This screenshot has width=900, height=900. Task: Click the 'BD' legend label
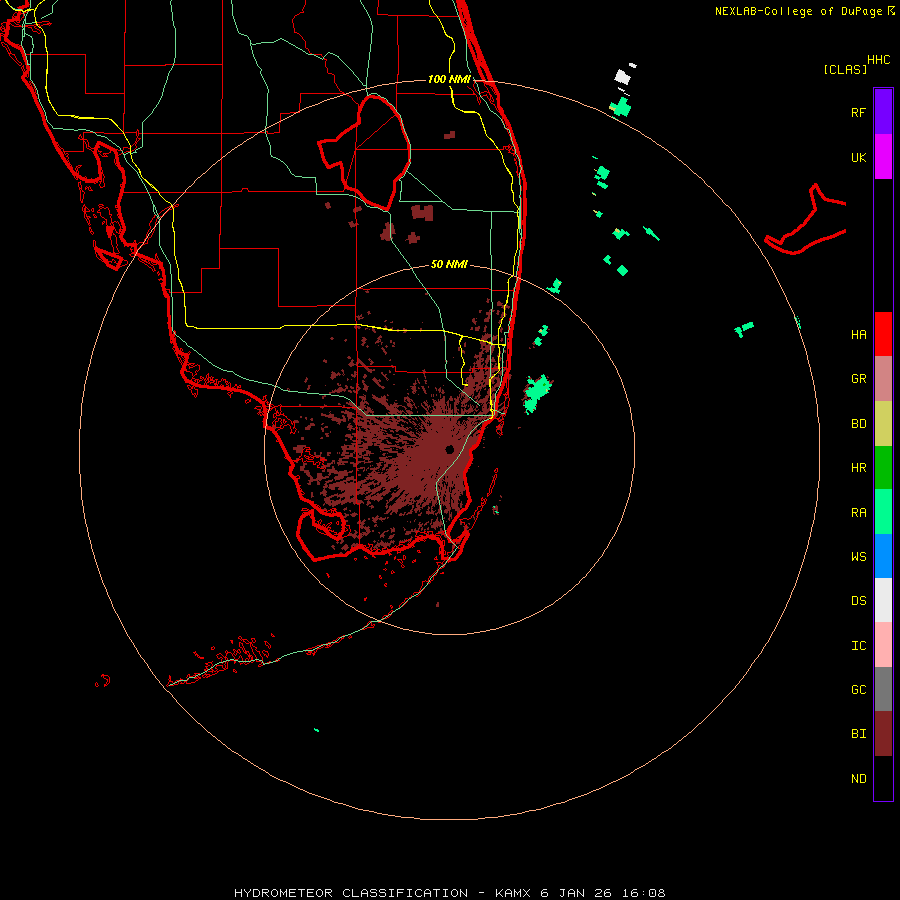pos(858,424)
